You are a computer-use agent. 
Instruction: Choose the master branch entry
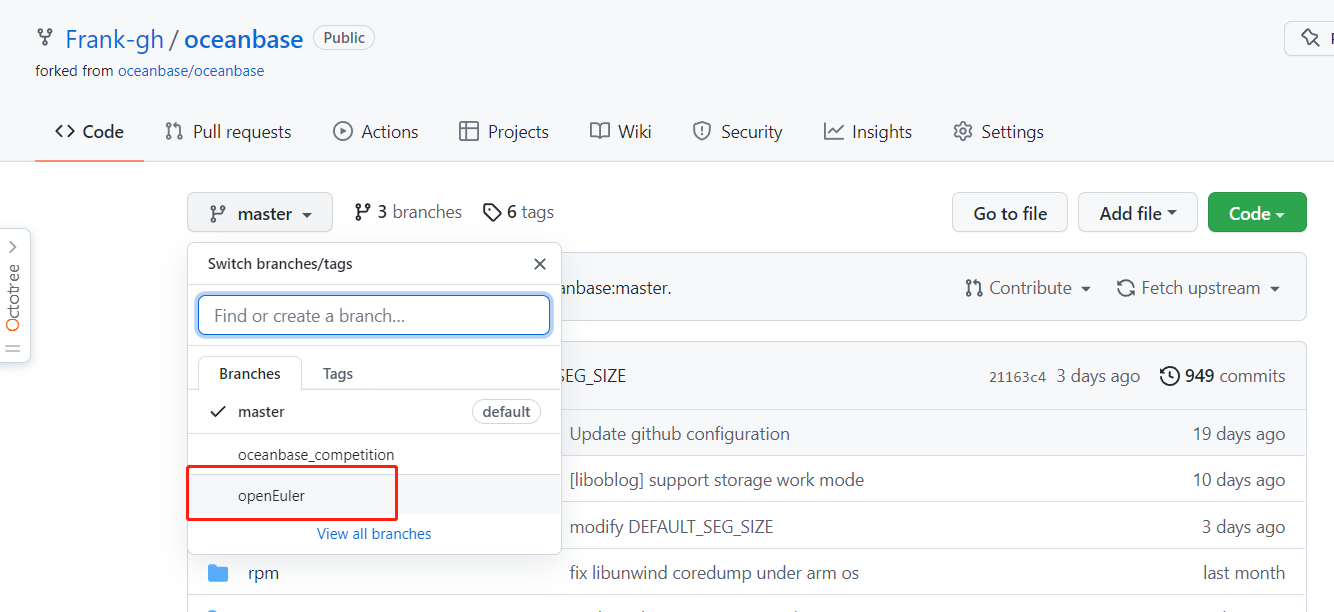tap(374, 411)
